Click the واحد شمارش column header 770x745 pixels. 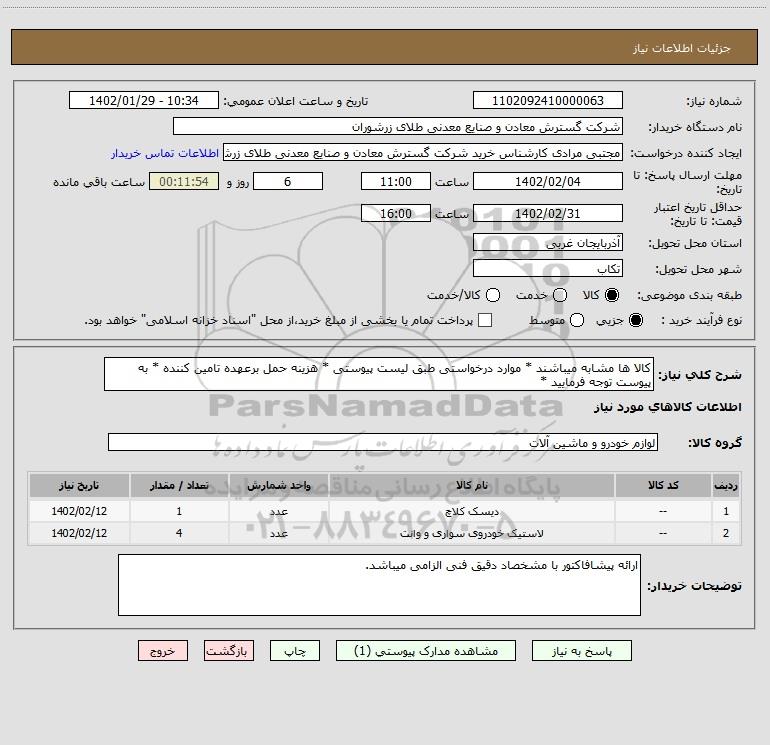click(278, 486)
